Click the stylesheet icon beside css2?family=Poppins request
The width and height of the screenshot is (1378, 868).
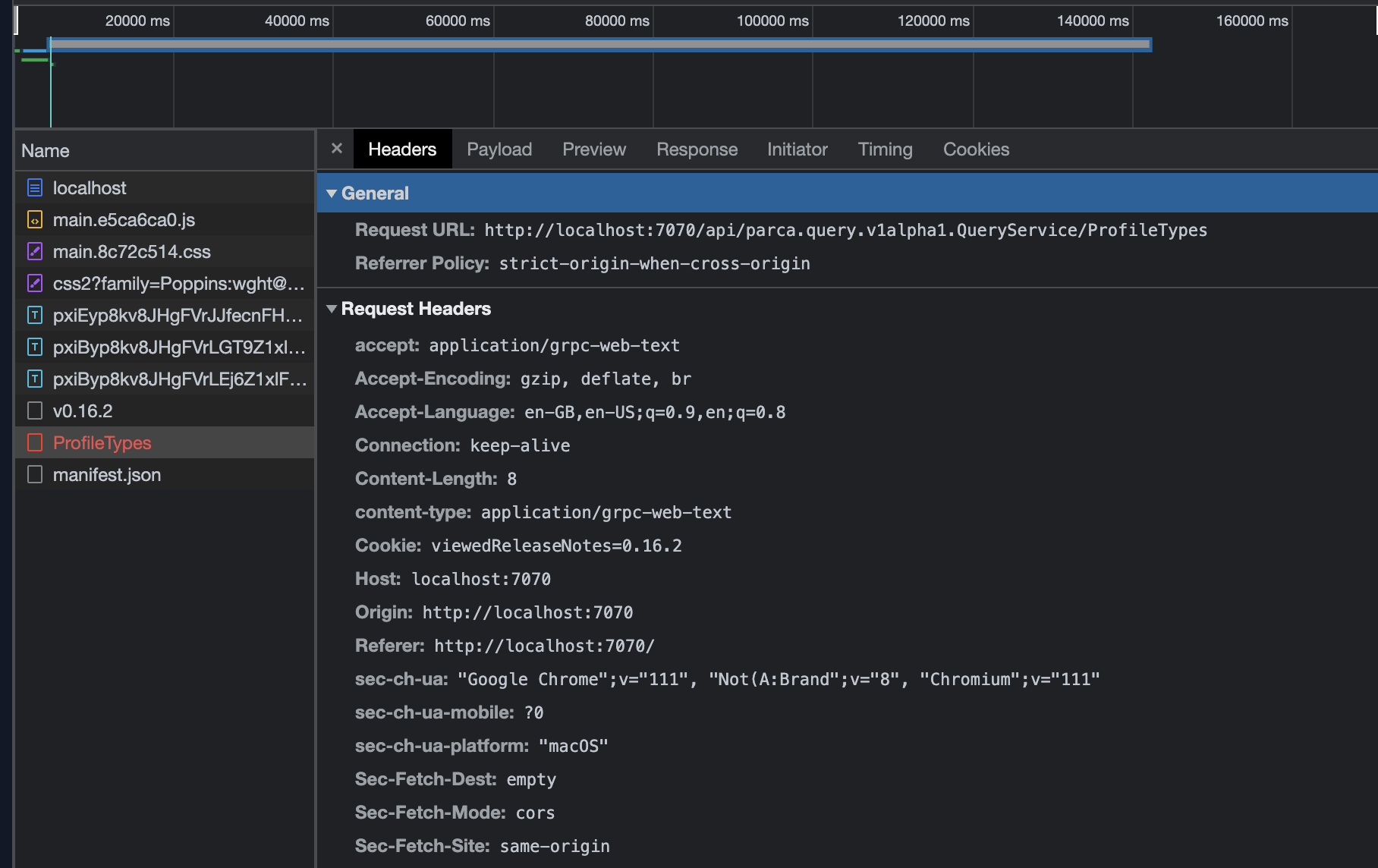point(34,283)
